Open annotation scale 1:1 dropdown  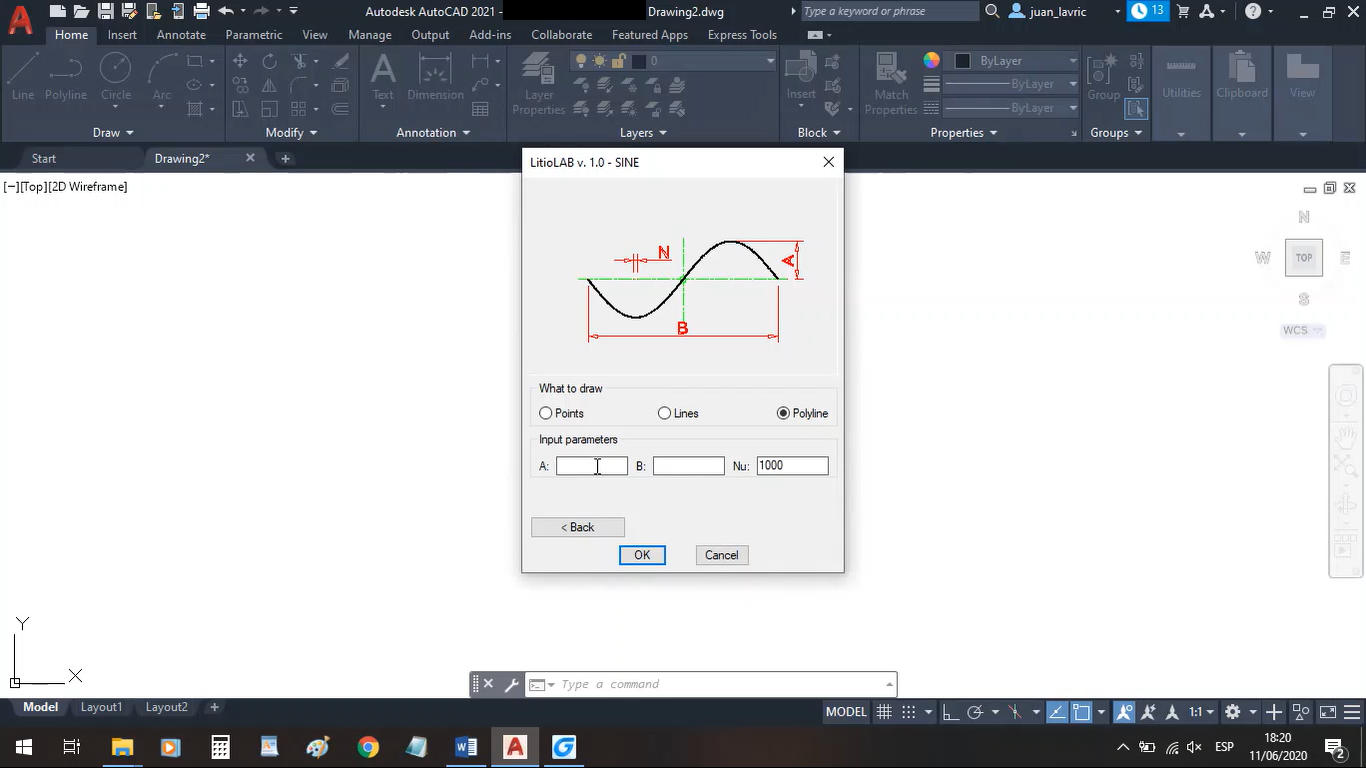tap(1200, 712)
